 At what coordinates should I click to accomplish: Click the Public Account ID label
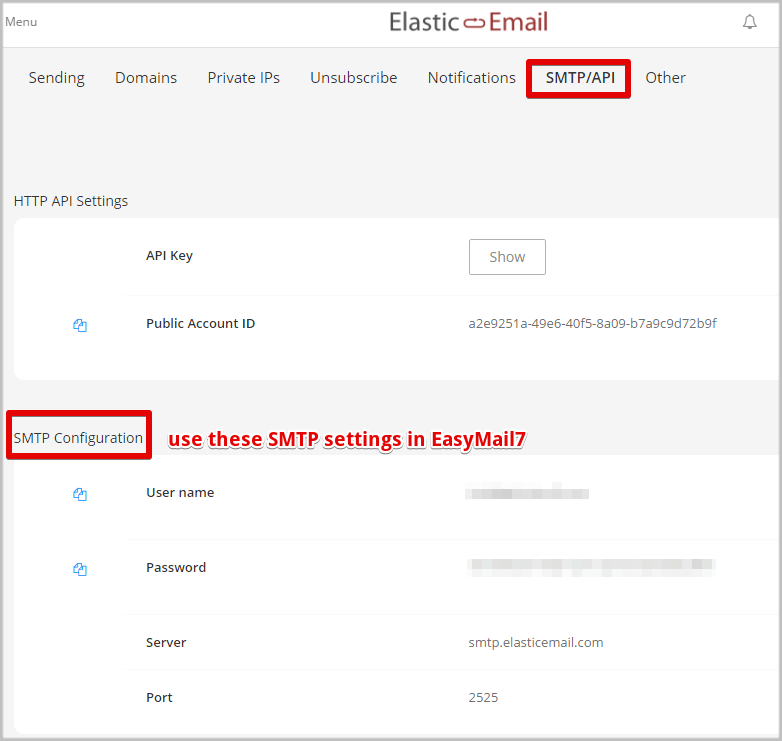[x=200, y=324]
